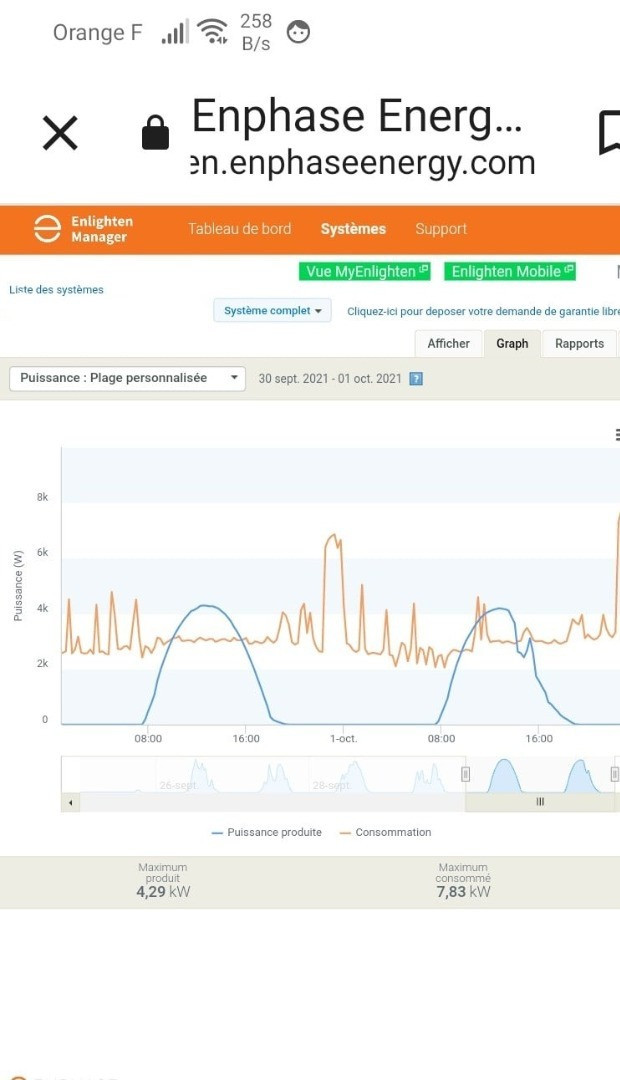Close the browser tab with X

(60, 133)
